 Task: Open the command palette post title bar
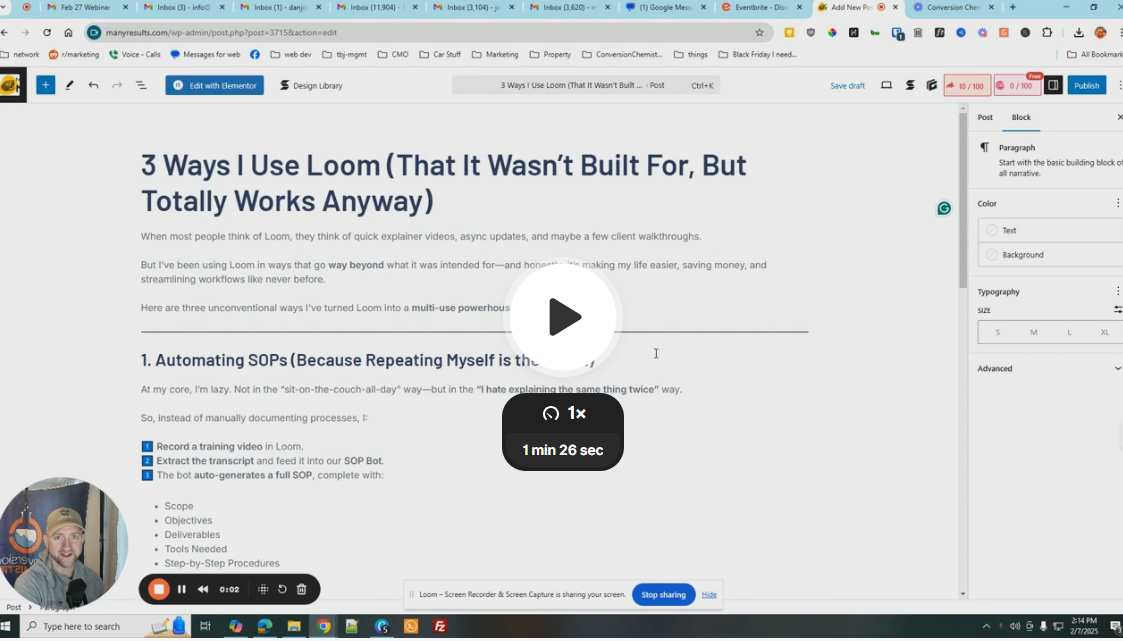coord(586,85)
